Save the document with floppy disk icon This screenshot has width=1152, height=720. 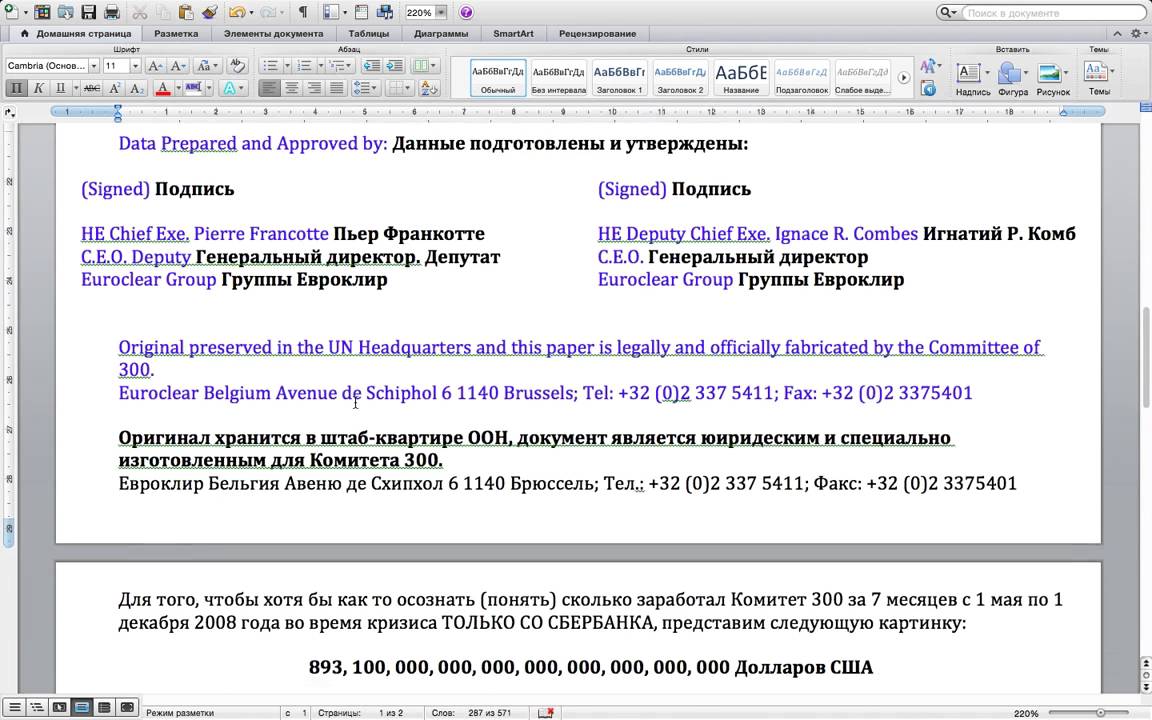(89, 12)
